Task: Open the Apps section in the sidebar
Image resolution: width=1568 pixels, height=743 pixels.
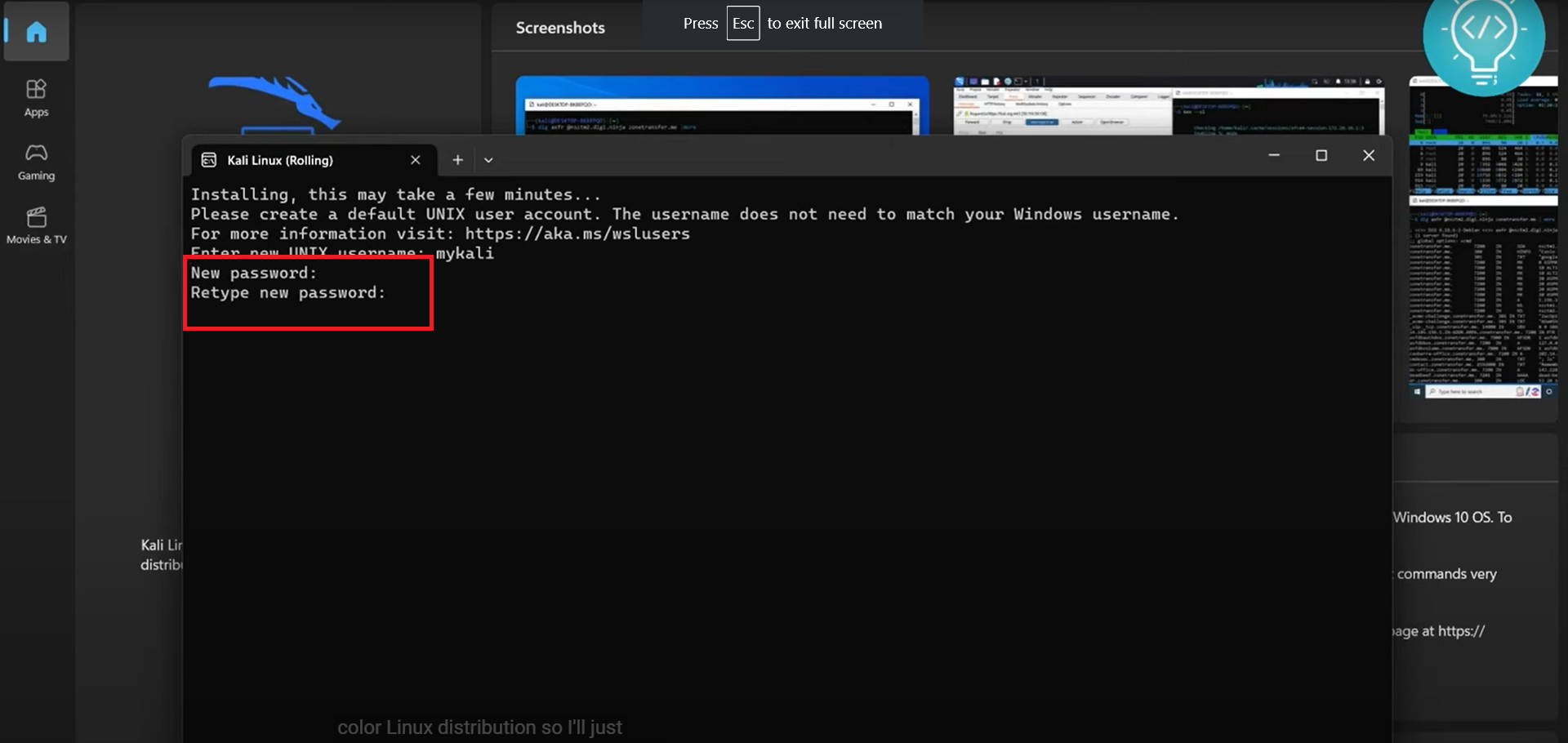Action: click(36, 96)
